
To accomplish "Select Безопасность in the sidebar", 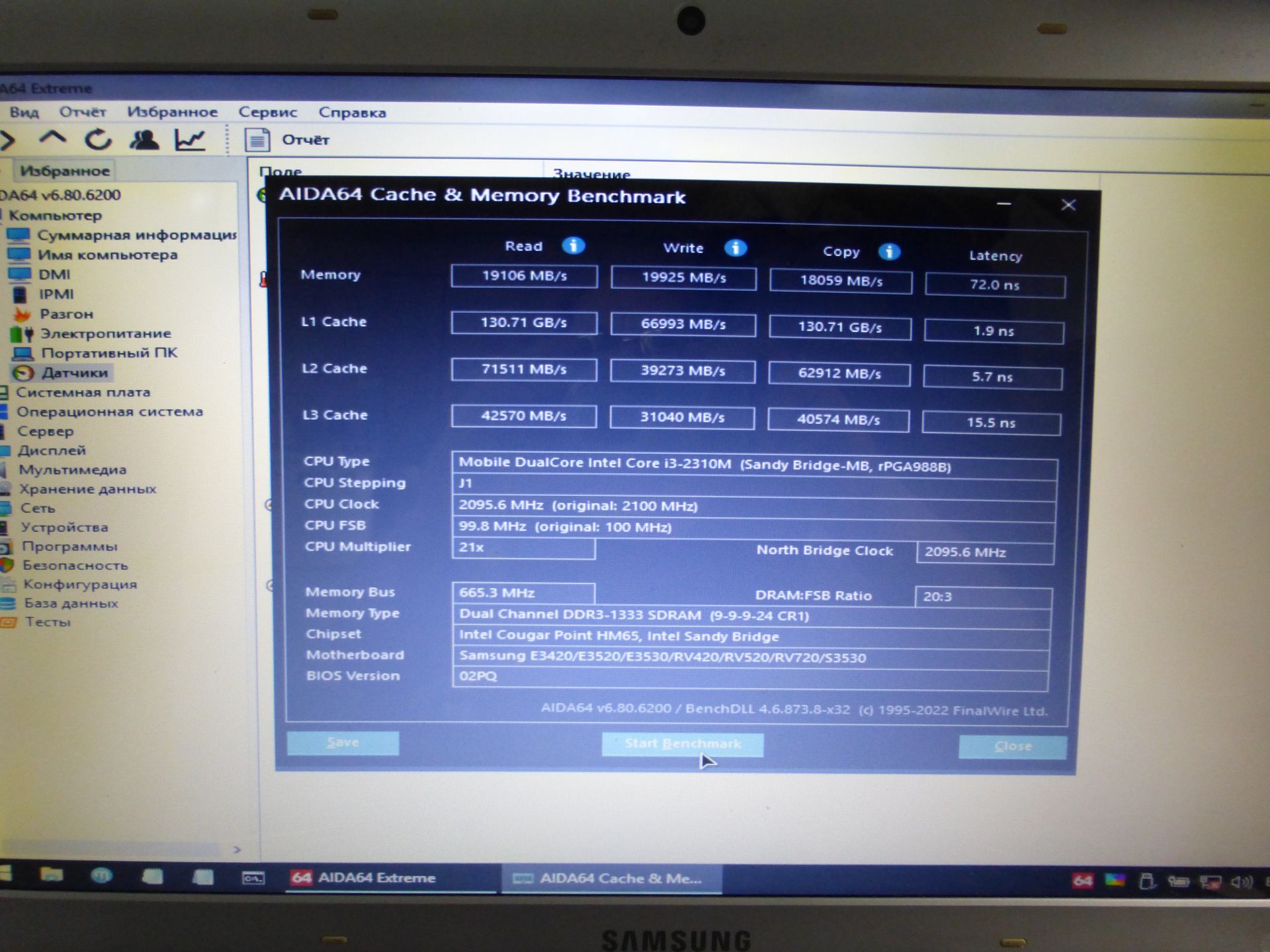I will click(75, 565).
